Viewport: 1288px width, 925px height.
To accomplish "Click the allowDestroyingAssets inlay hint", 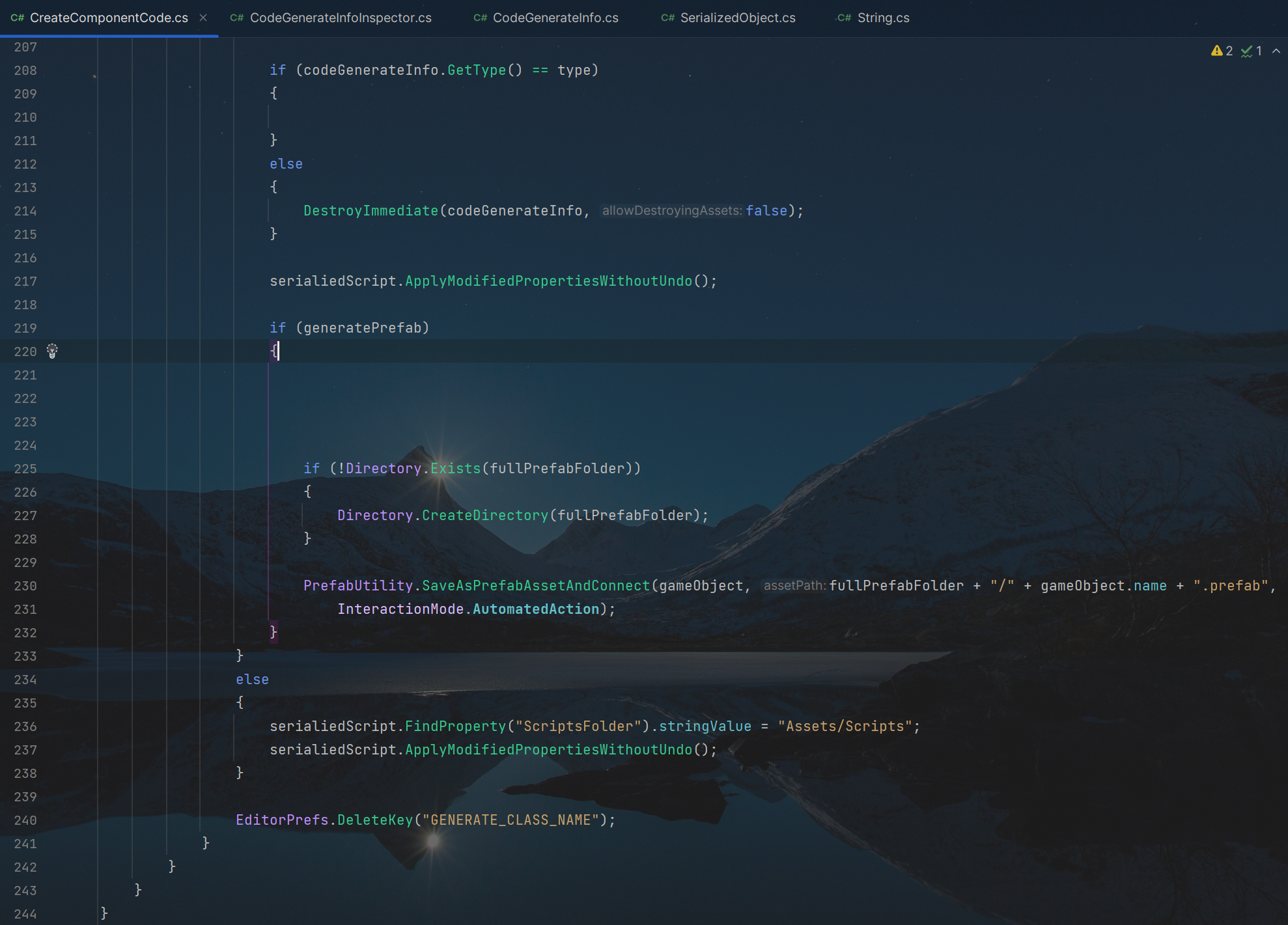I will [671, 211].
